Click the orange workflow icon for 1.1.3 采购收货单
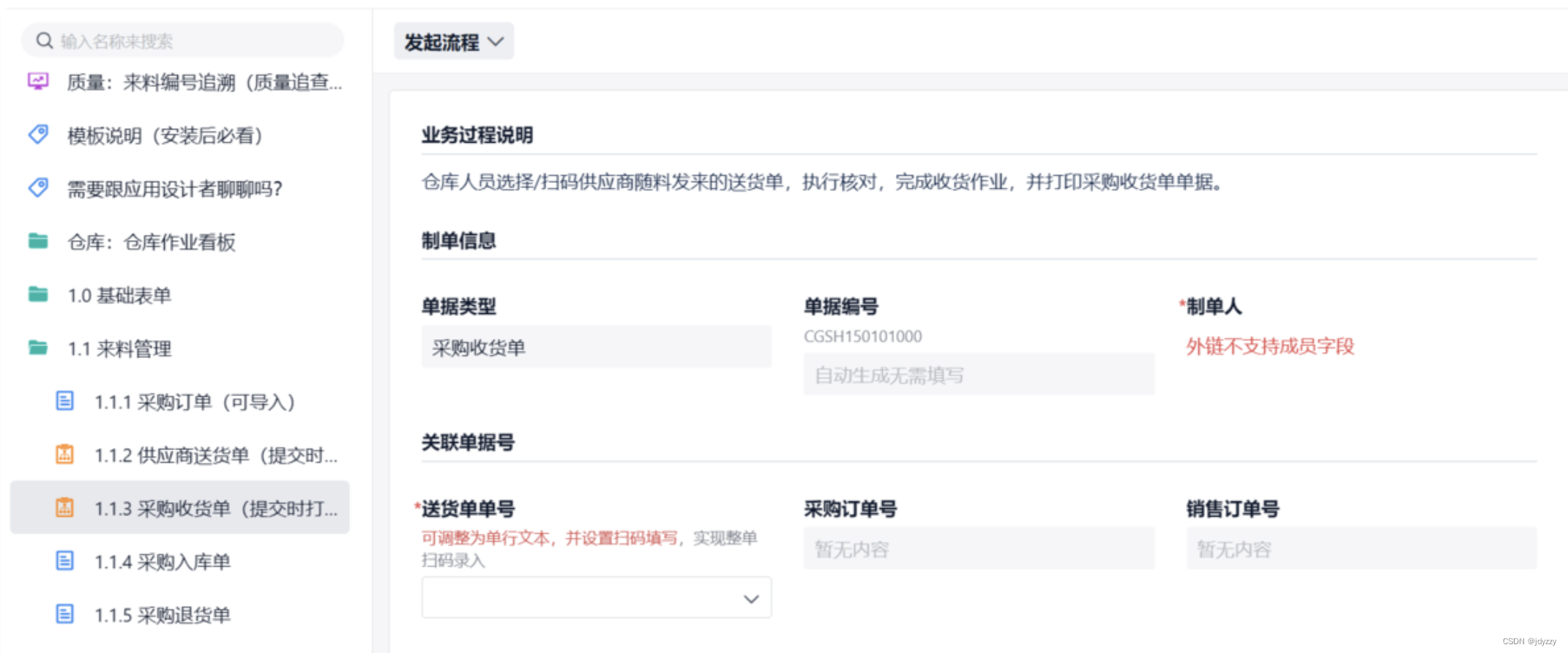This screenshot has height=653, width=1568. click(65, 507)
